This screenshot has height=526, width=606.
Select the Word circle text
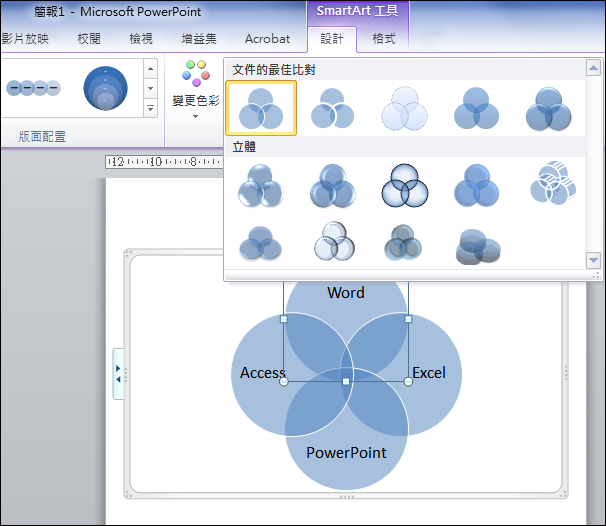coord(346,293)
